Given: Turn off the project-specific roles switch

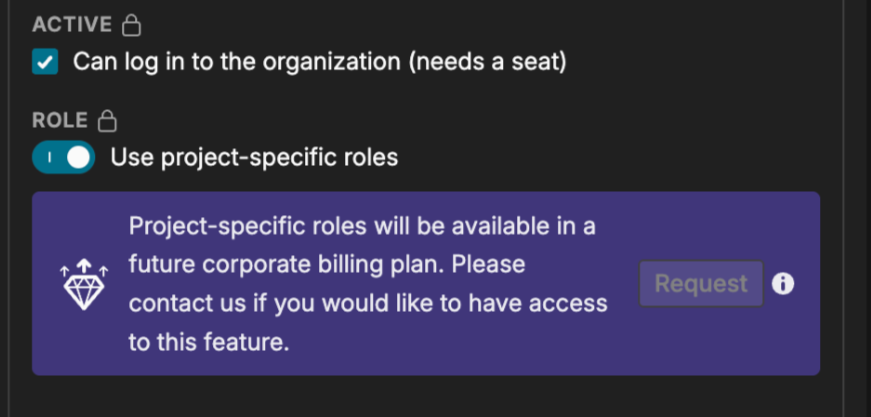Looking at the screenshot, I should [x=63, y=157].
